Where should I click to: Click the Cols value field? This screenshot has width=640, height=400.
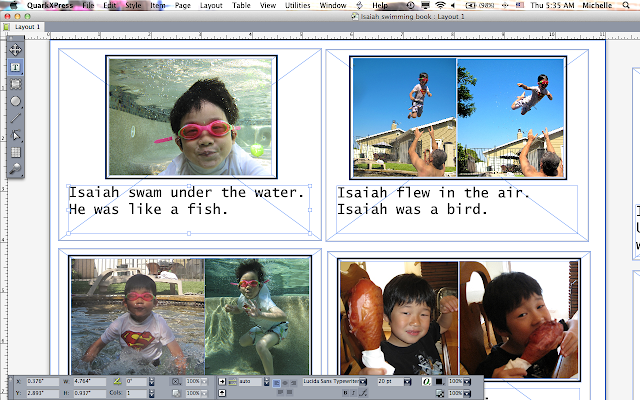click(x=136, y=393)
